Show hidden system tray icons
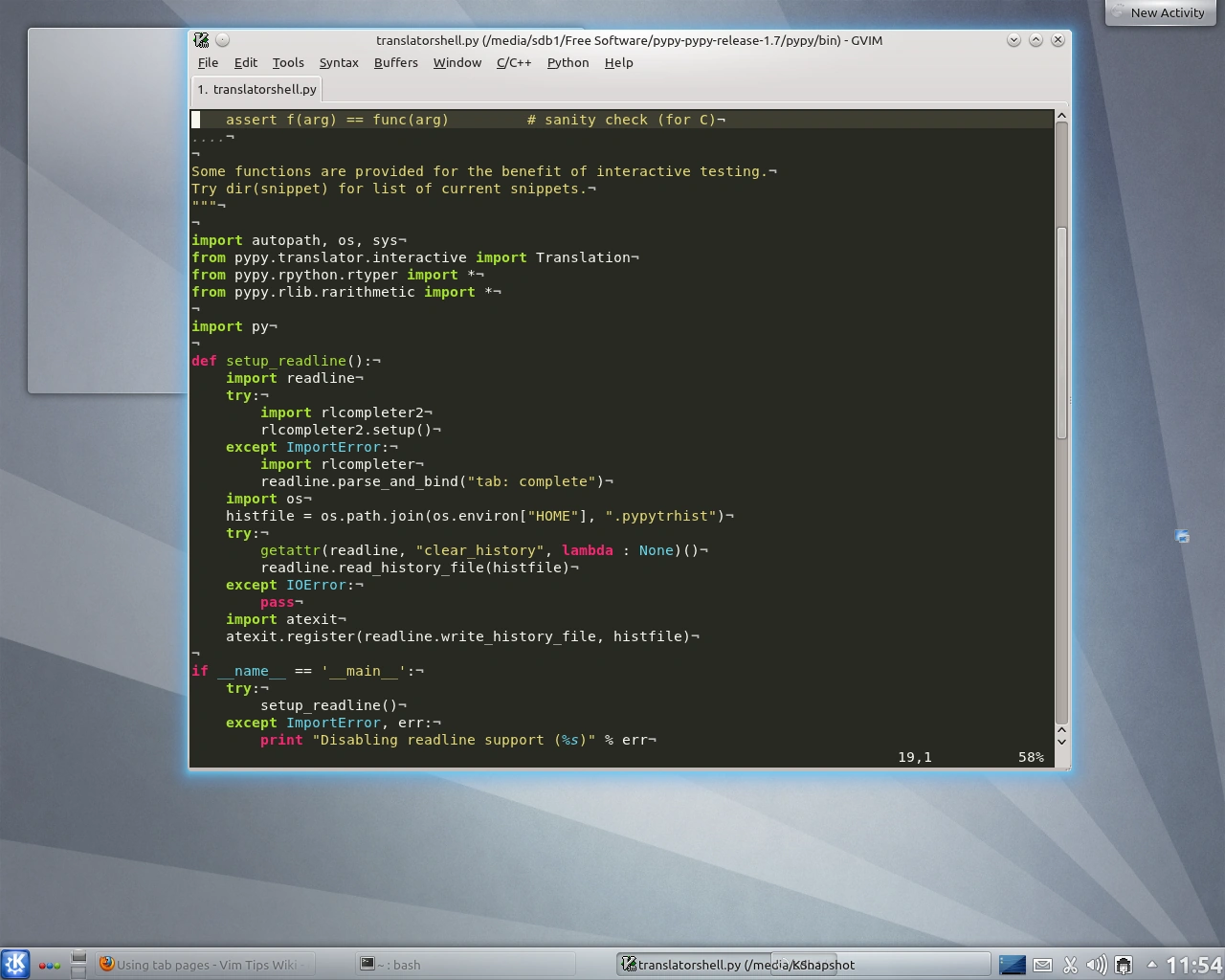This screenshot has width=1225, height=980. coord(1151,965)
